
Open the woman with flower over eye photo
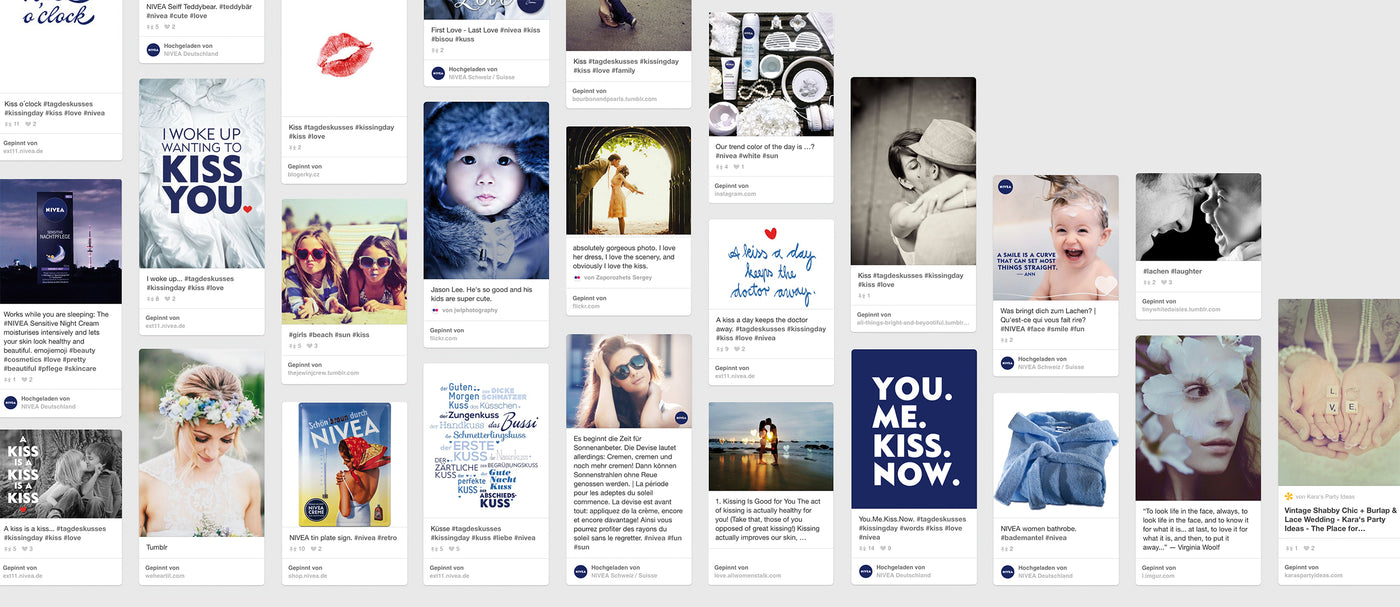click(1198, 418)
